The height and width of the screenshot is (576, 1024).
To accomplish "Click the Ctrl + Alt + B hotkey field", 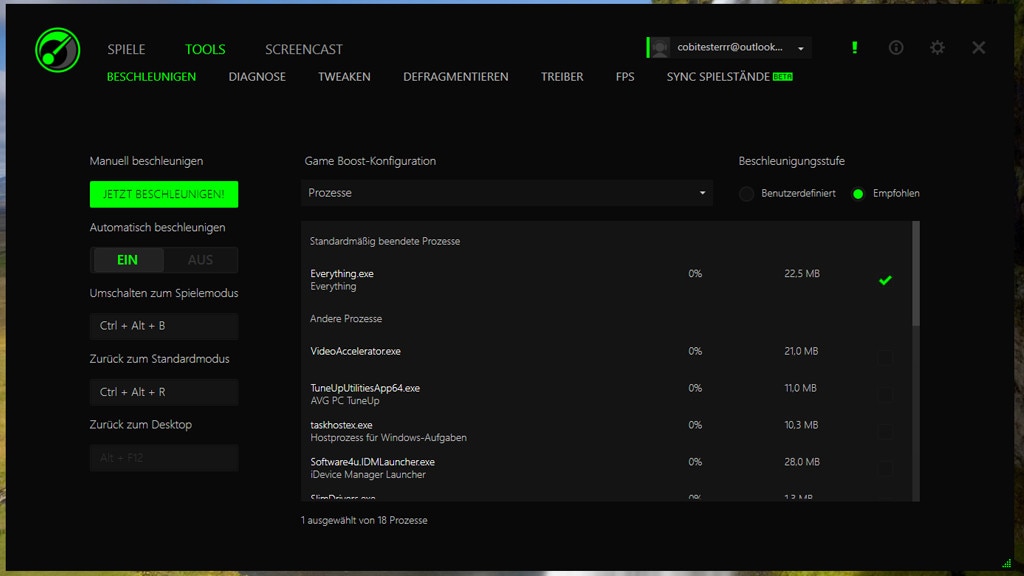I will pyautogui.click(x=164, y=326).
